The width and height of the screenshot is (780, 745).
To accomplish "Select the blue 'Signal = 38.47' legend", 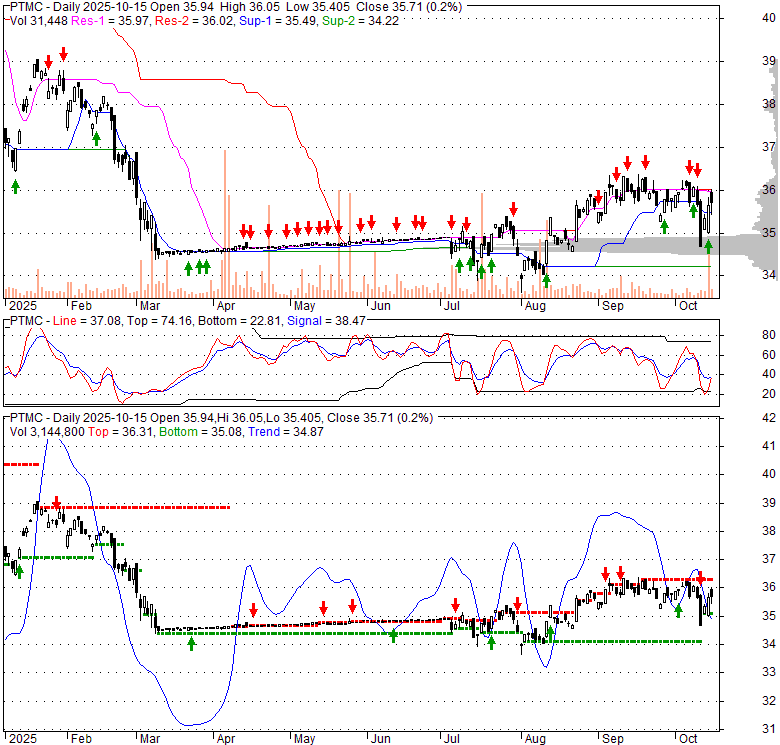I will click(326, 321).
